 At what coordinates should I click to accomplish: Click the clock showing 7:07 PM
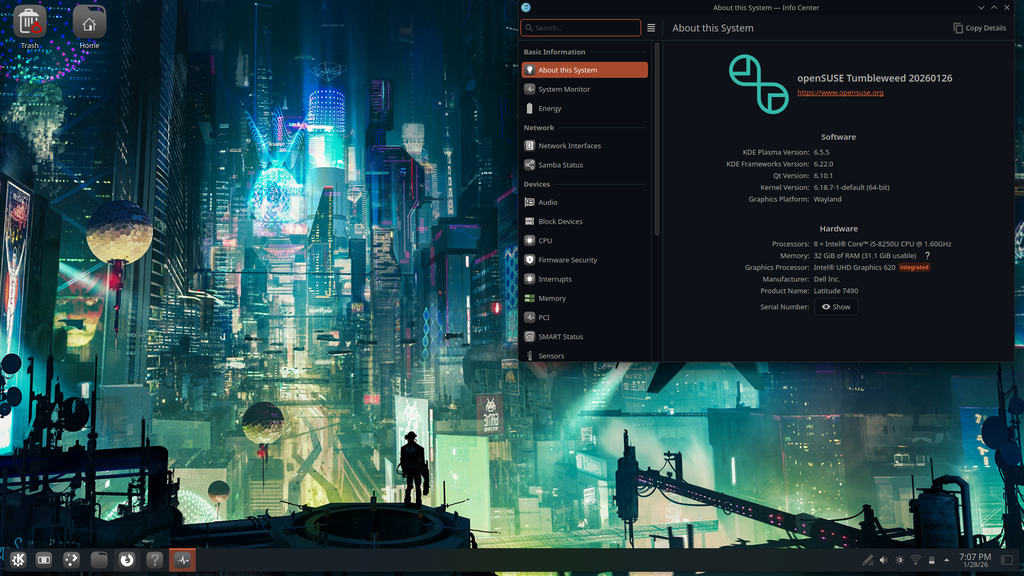click(x=974, y=560)
